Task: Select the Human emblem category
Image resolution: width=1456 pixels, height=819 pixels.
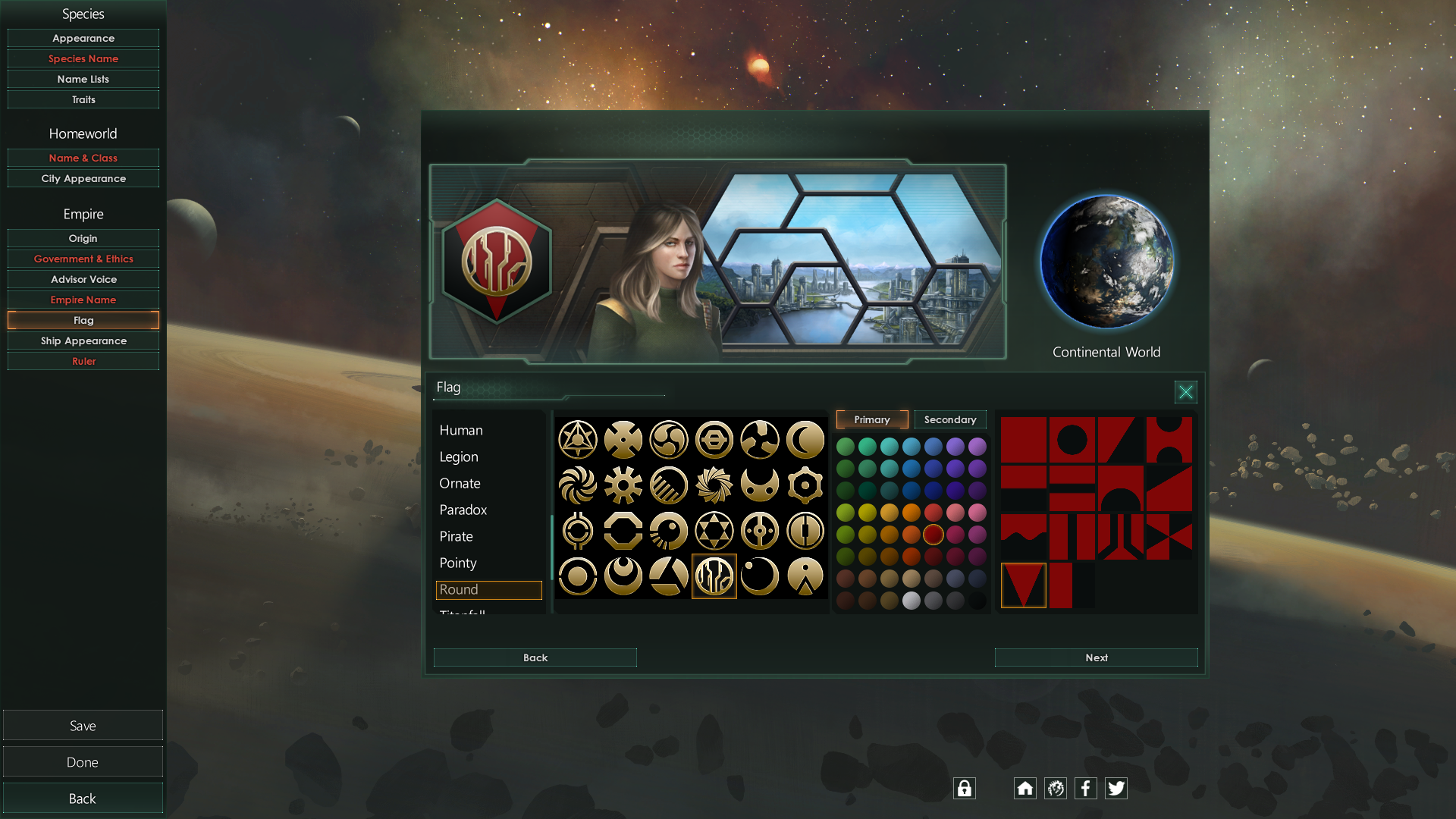Action: pyautogui.click(x=460, y=430)
